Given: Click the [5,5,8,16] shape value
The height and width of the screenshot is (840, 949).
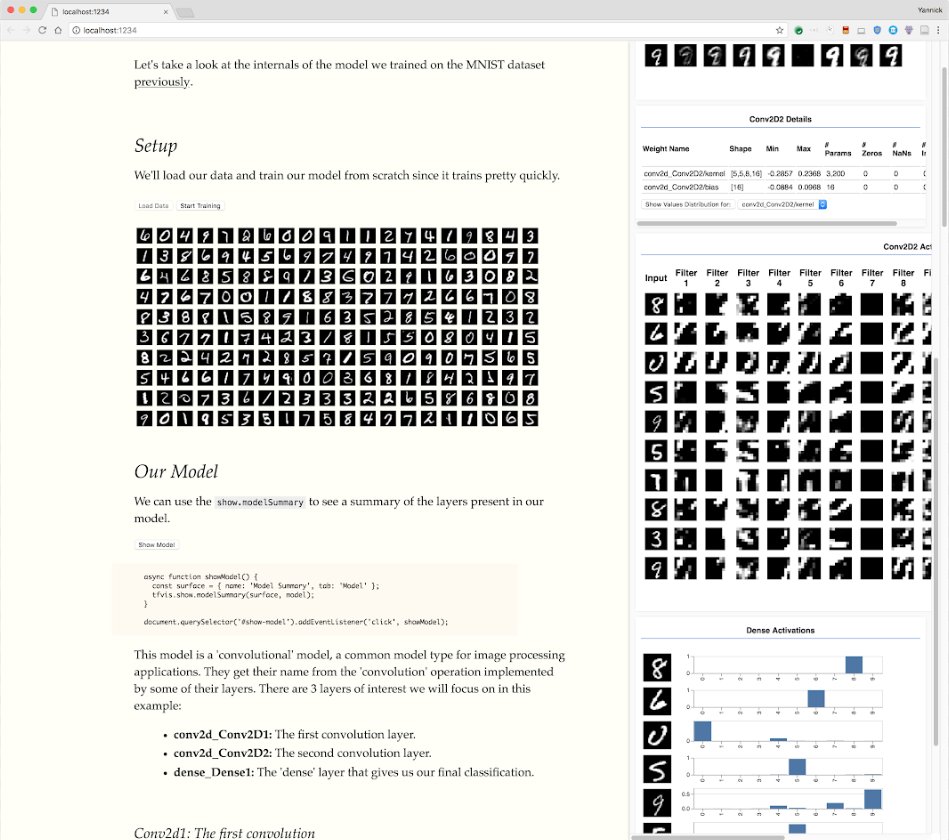Looking at the screenshot, I should (746, 173).
